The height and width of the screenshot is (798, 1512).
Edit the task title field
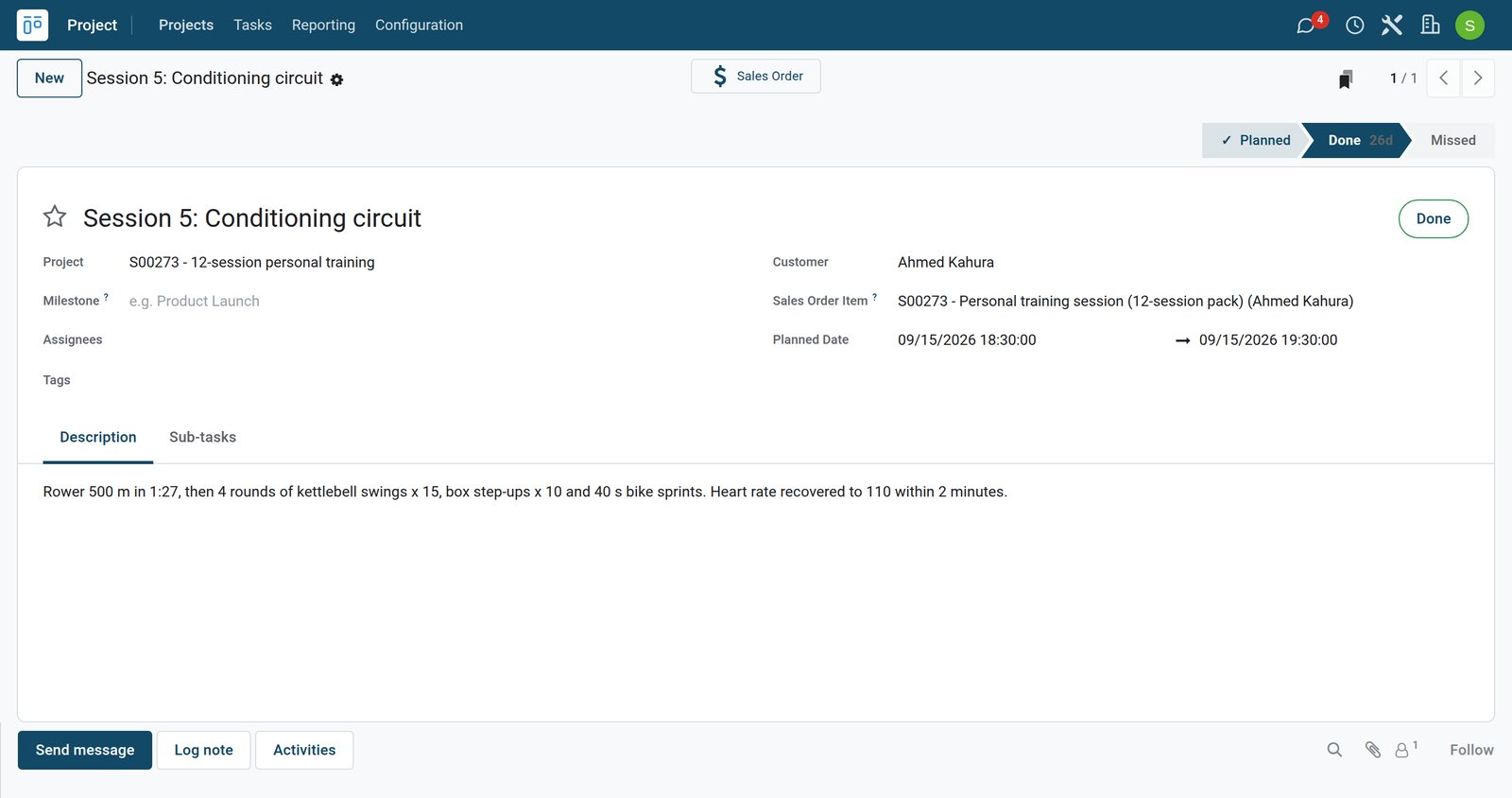[728, 217]
